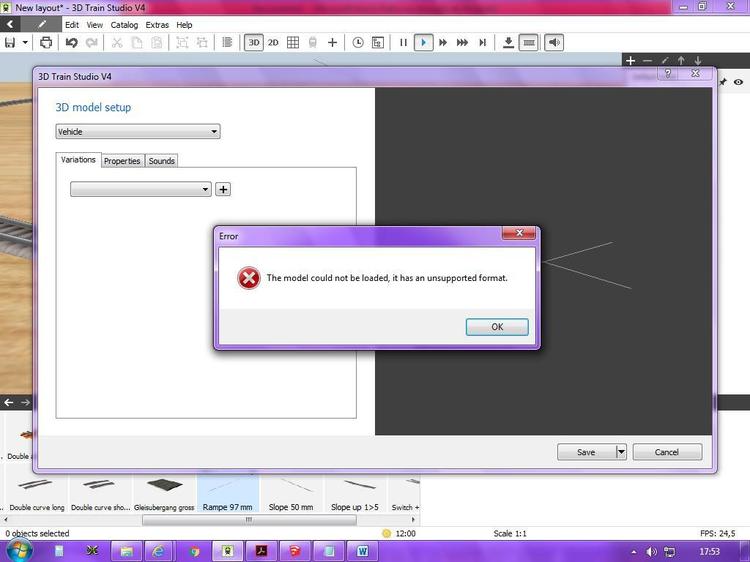Open the Extras menu
Viewport: 750px width, 562px height.
point(157,25)
